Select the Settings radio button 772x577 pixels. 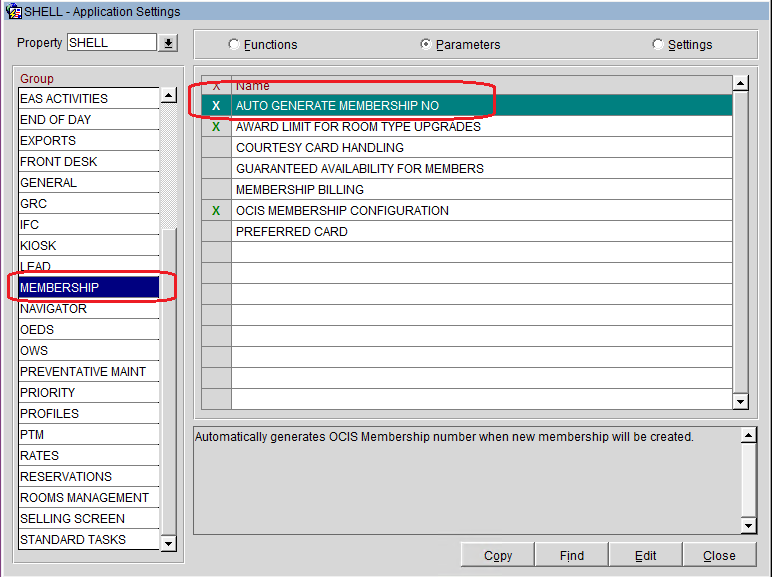658,45
